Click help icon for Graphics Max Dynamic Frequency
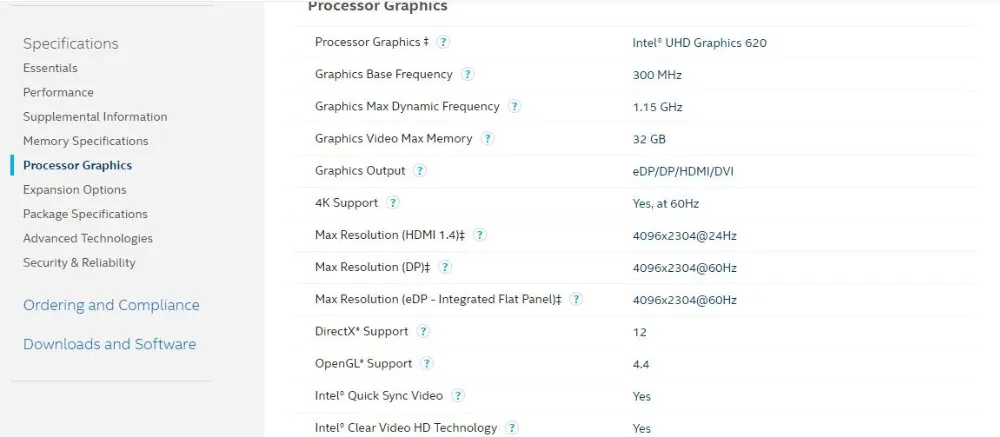This screenshot has width=1000, height=437. (x=514, y=107)
